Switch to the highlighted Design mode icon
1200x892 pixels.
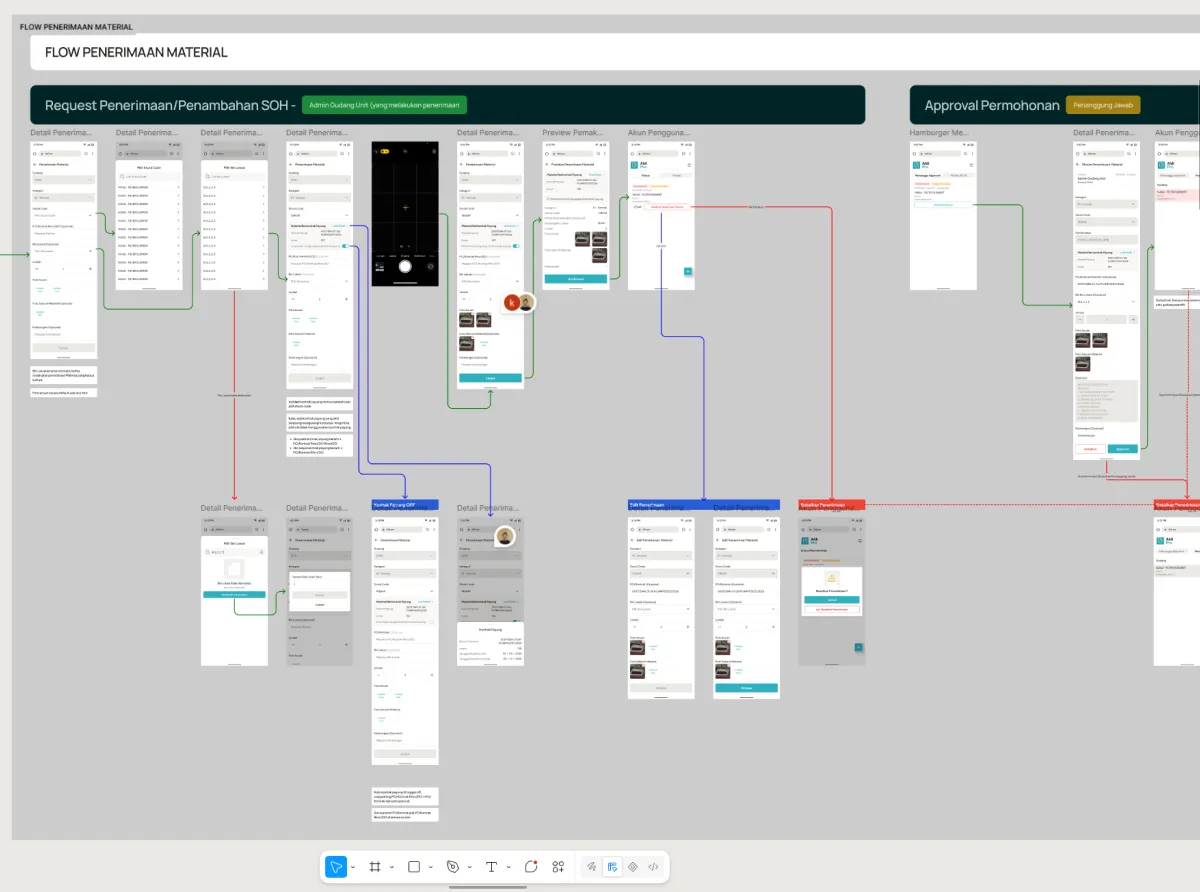[612, 866]
